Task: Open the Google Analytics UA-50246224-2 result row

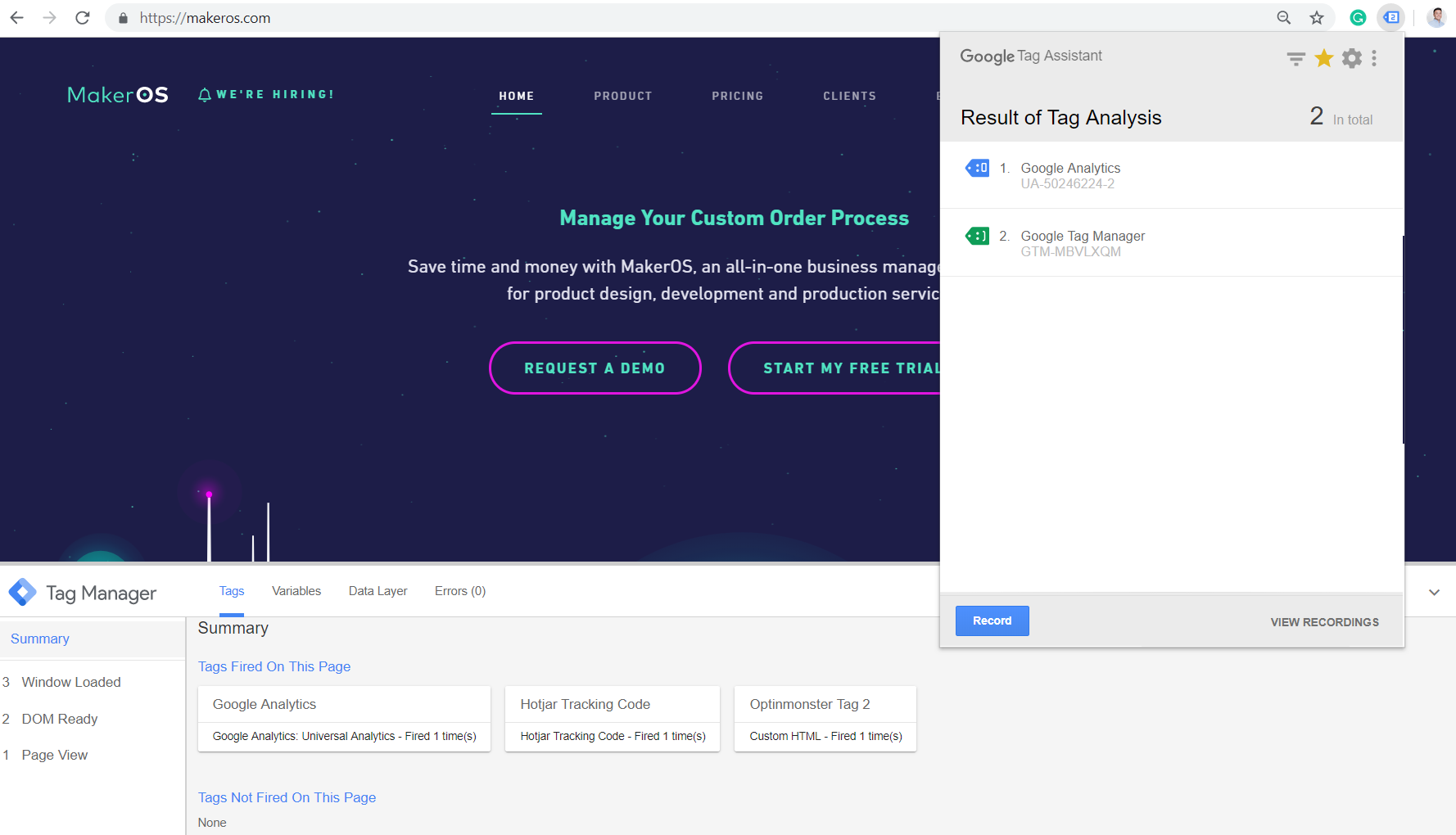Action: [1172, 175]
